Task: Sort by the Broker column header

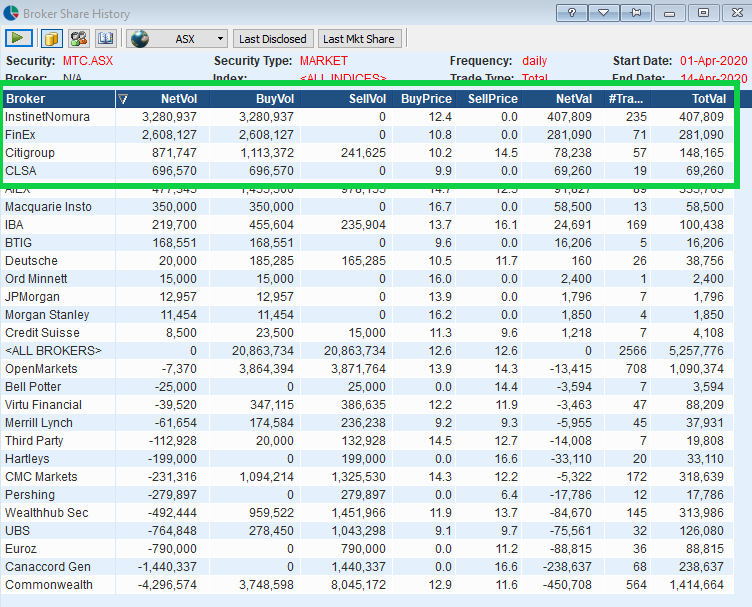Action: pos(59,99)
